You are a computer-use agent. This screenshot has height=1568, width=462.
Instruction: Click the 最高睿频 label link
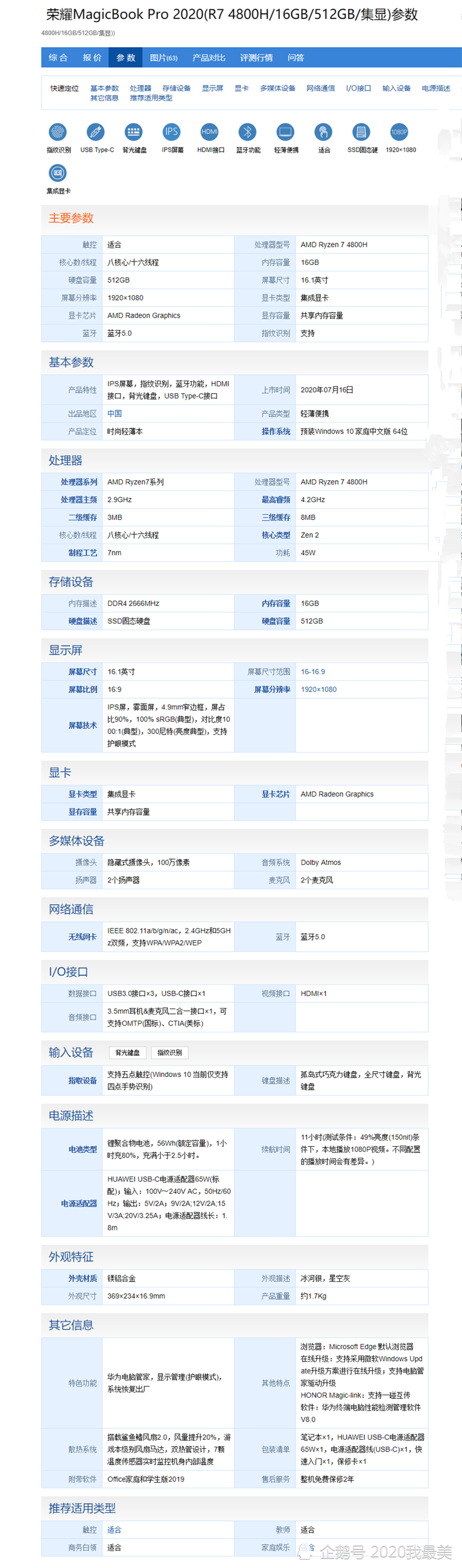pos(276,499)
